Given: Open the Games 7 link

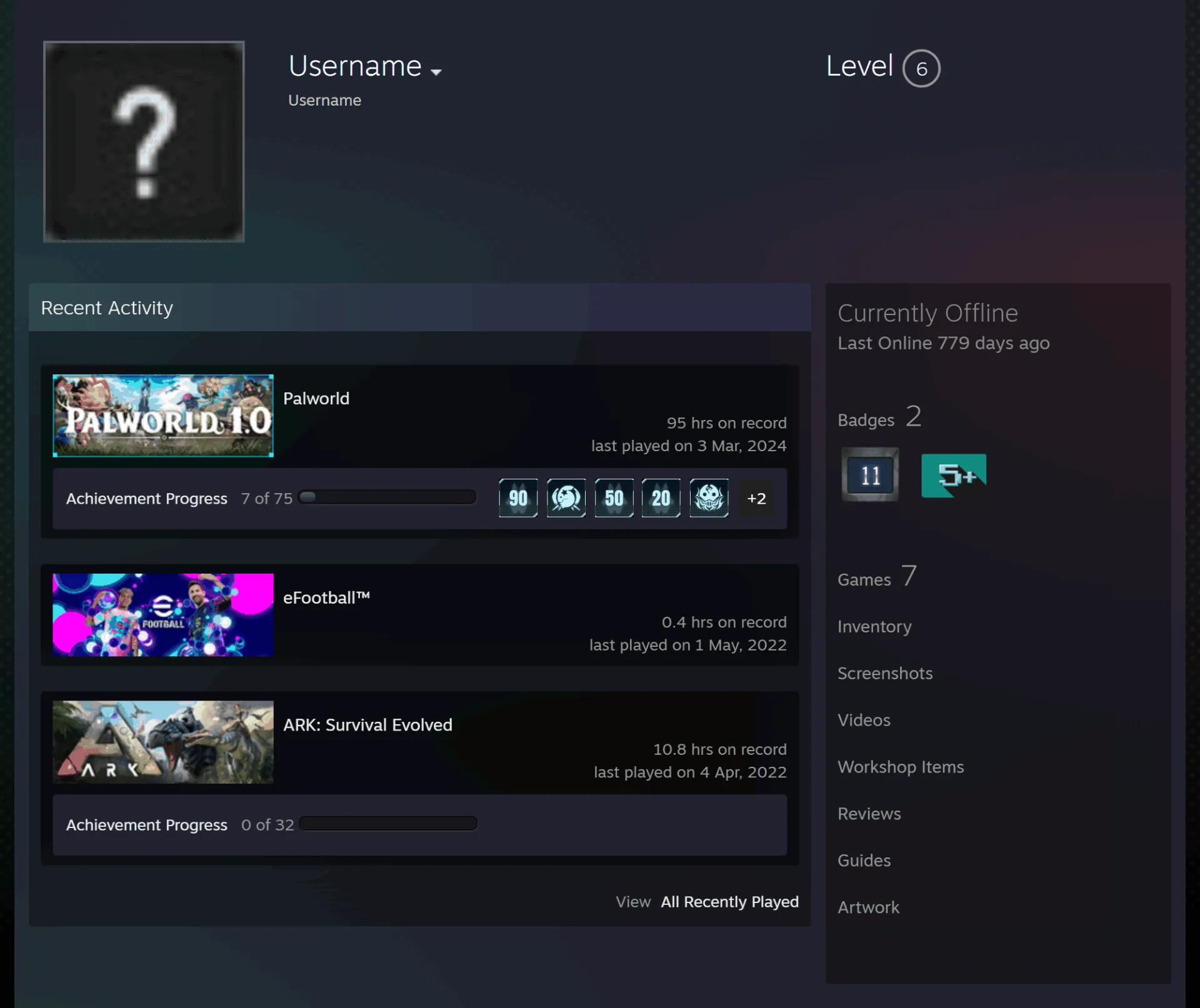Looking at the screenshot, I should point(877,576).
